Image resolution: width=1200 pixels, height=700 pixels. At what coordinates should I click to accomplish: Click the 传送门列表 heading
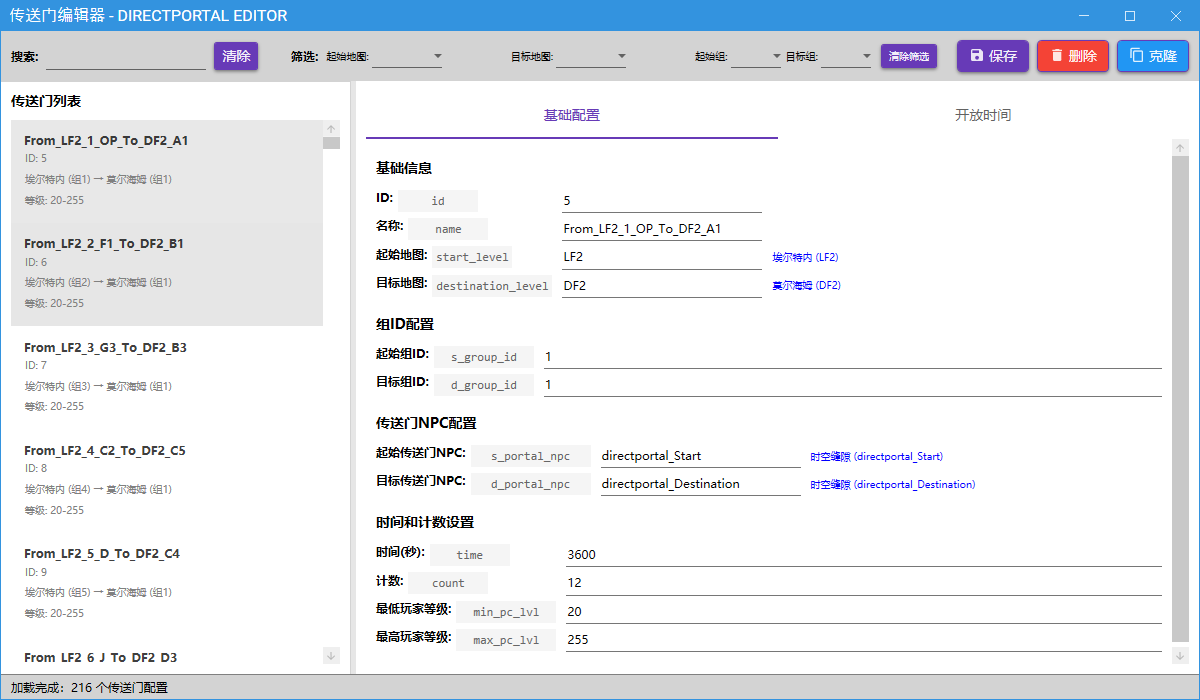coord(46,102)
